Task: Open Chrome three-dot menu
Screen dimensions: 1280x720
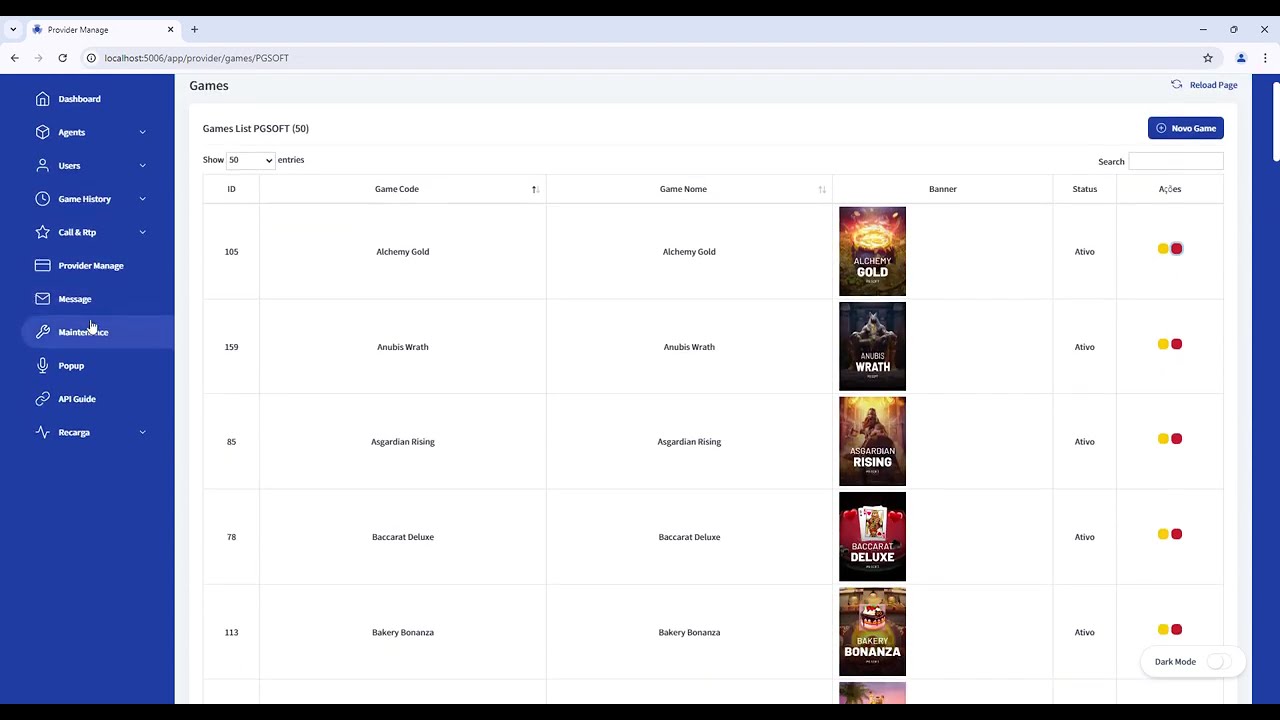Action: tap(1265, 58)
